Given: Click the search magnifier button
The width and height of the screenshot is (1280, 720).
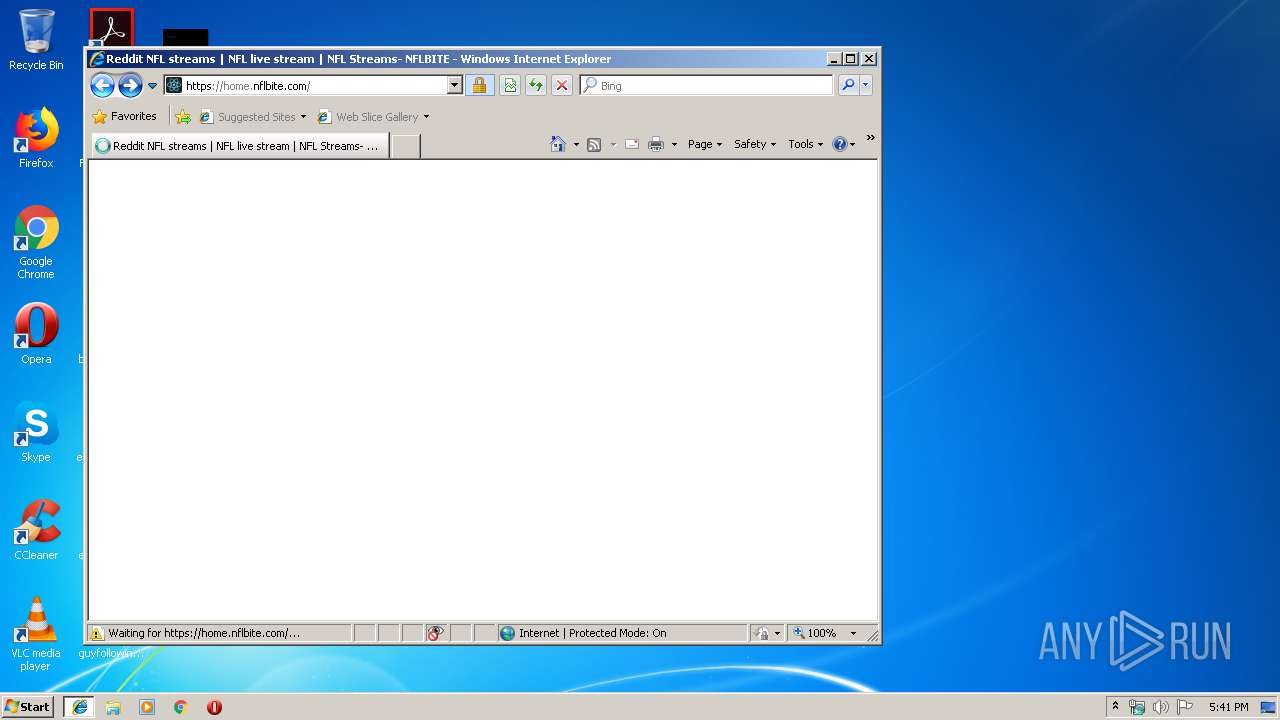Looking at the screenshot, I should pos(848,86).
